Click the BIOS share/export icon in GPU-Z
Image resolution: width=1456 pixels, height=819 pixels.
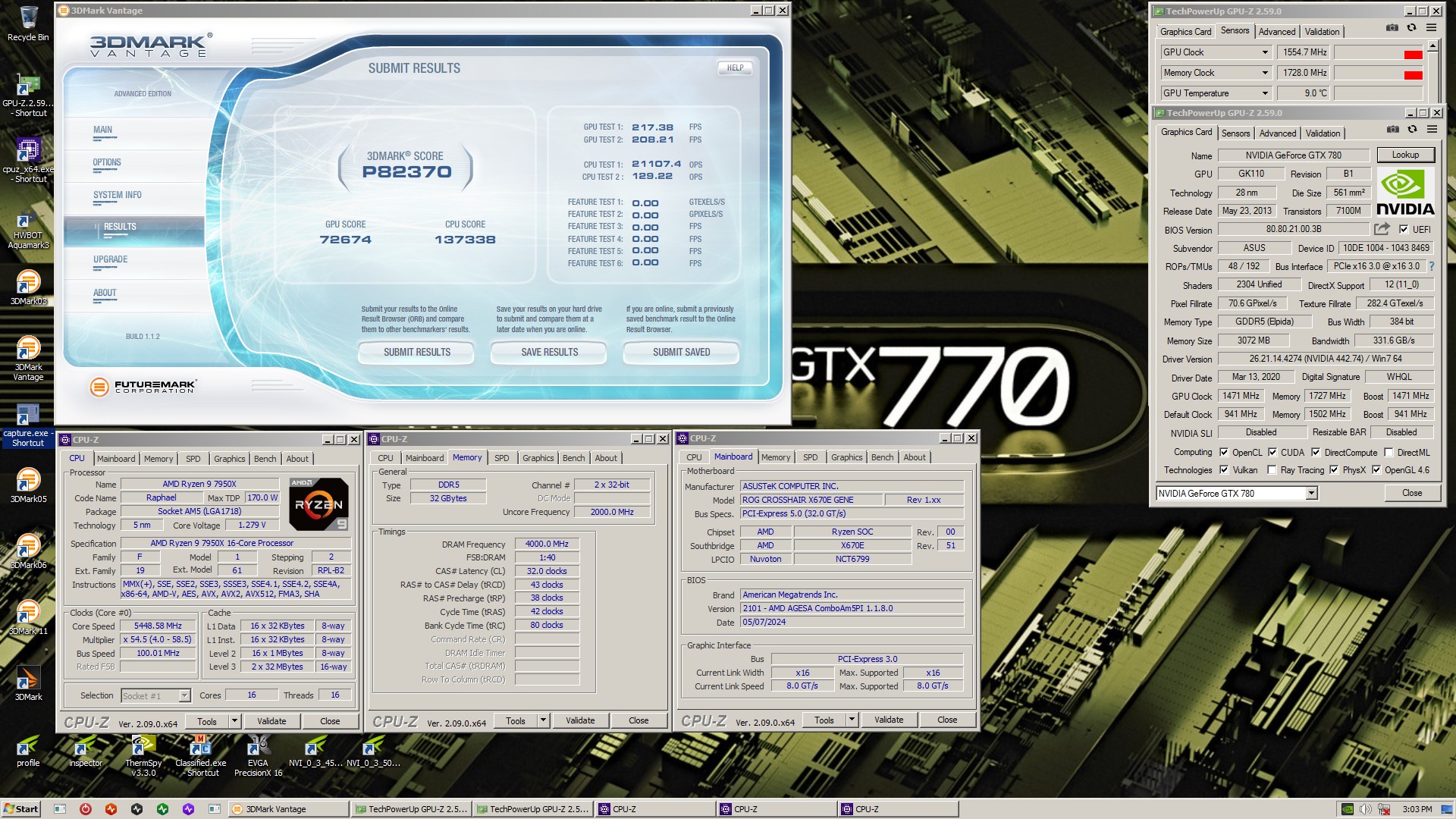click(1382, 229)
